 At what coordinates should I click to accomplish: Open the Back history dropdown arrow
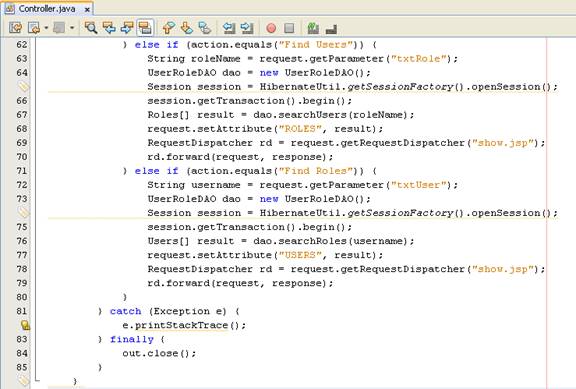(46, 28)
